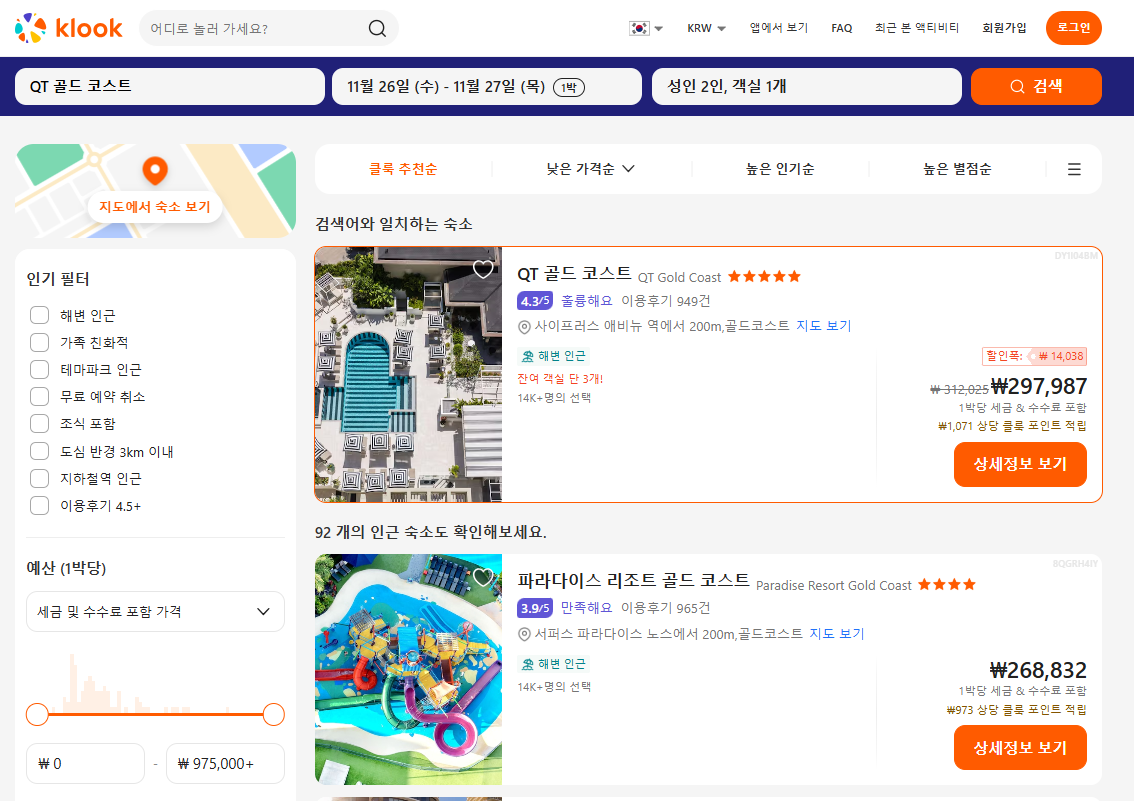Click the QT 골드 코스트 destination field
Viewport: 1134px width, 801px height.
click(x=170, y=86)
